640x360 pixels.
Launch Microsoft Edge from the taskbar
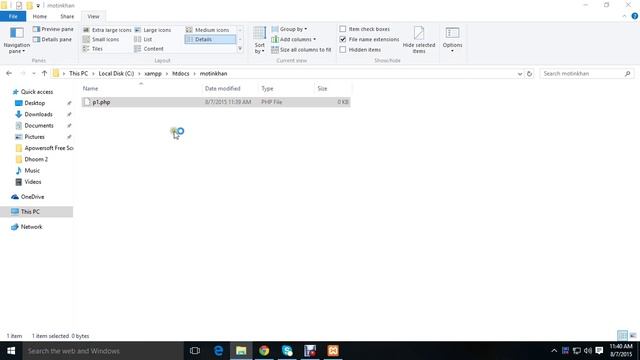tap(218, 351)
